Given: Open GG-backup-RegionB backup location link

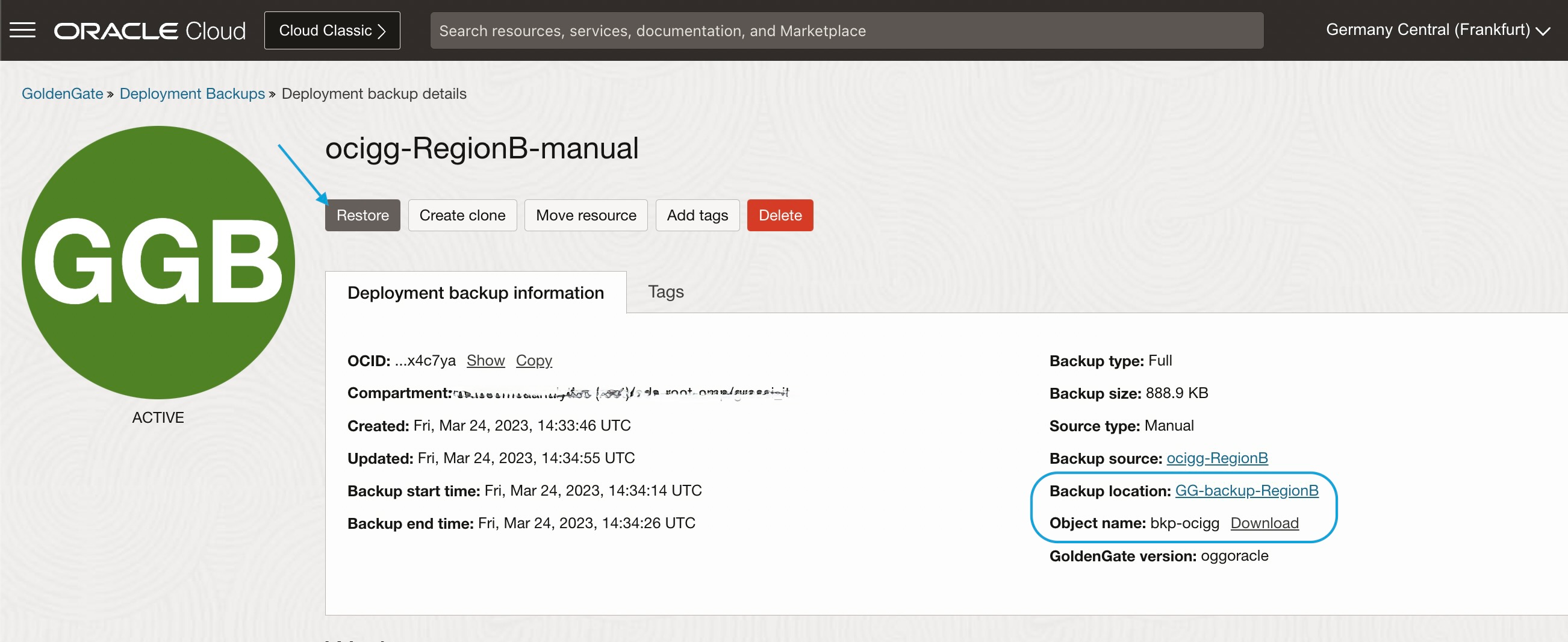Looking at the screenshot, I should (x=1246, y=490).
